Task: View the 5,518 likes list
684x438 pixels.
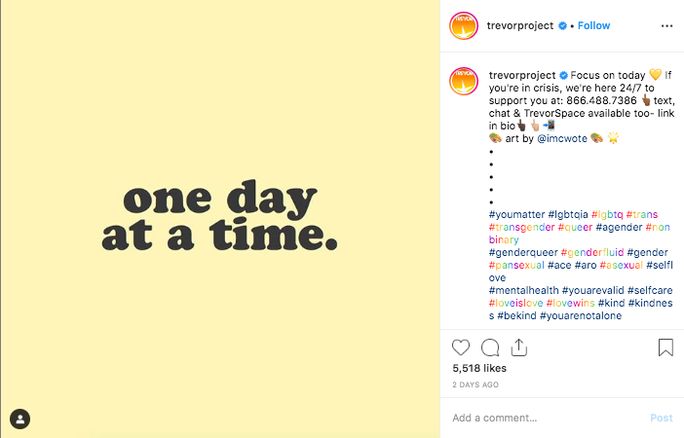Action: coord(479,368)
